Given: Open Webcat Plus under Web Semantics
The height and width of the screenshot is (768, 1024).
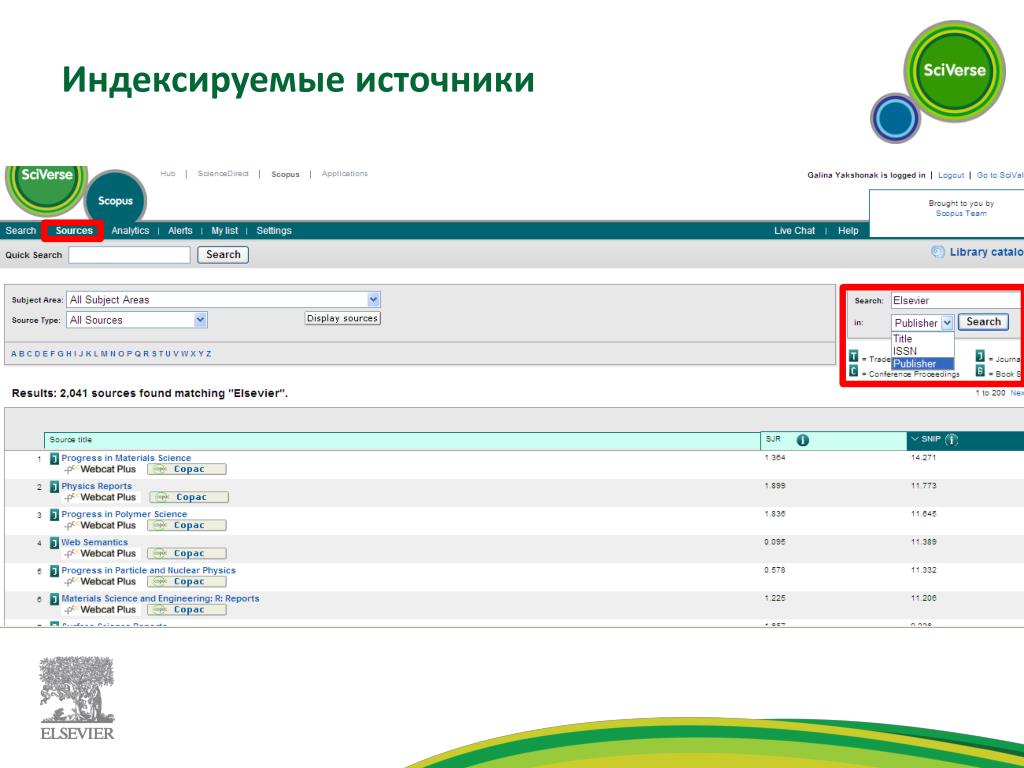Looking at the screenshot, I should pyautogui.click(x=101, y=553).
